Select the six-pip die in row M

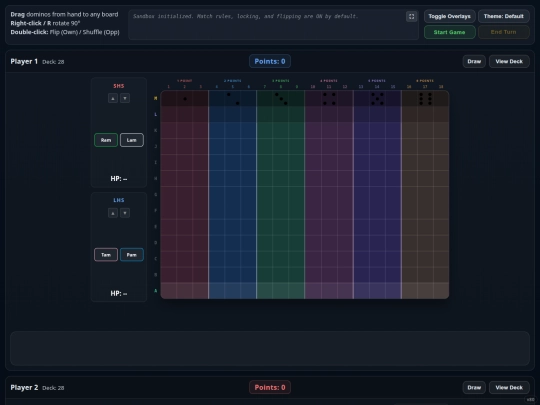pos(425,99)
